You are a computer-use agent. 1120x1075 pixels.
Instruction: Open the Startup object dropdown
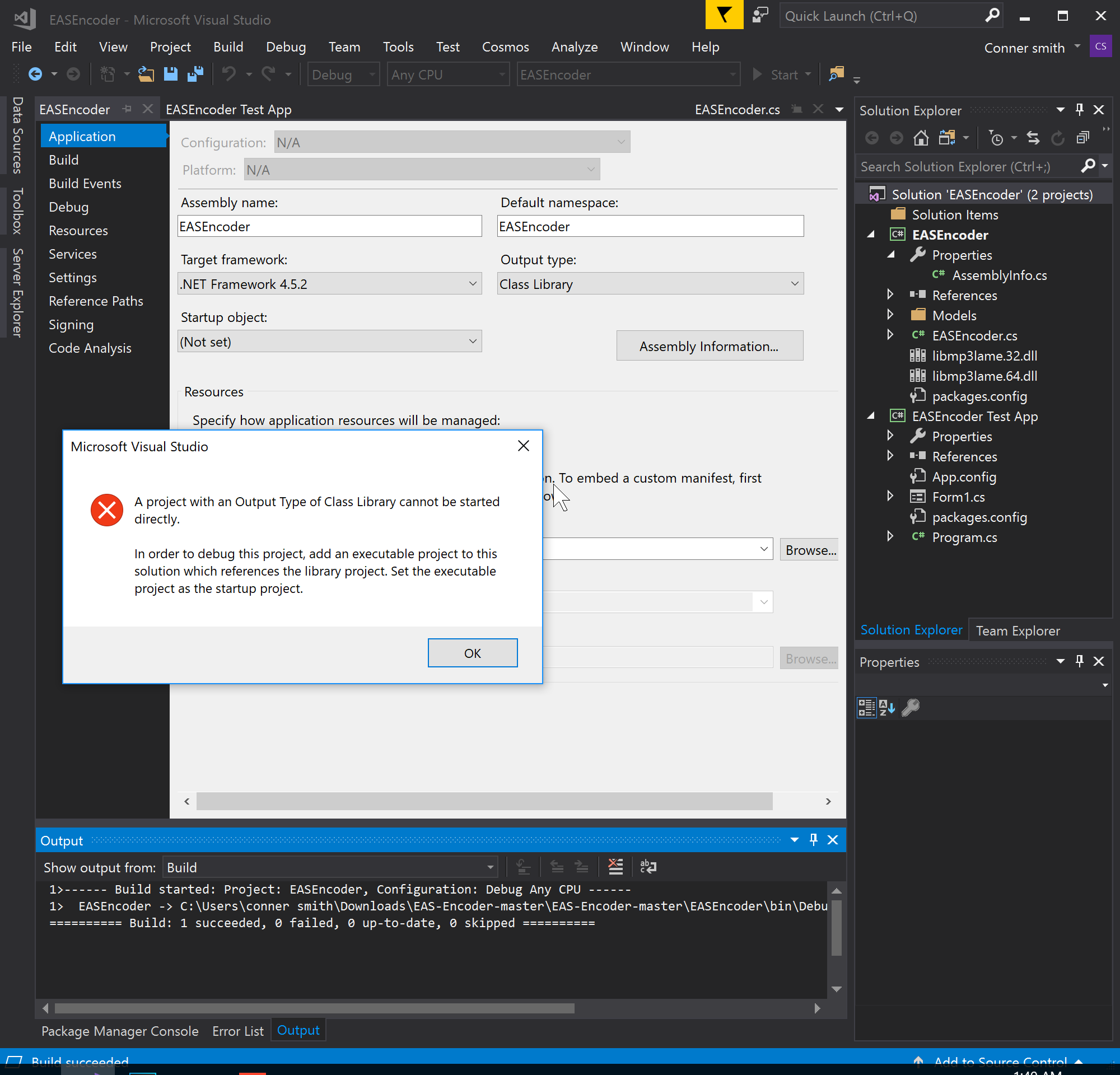pyautogui.click(x=330, y=342)
